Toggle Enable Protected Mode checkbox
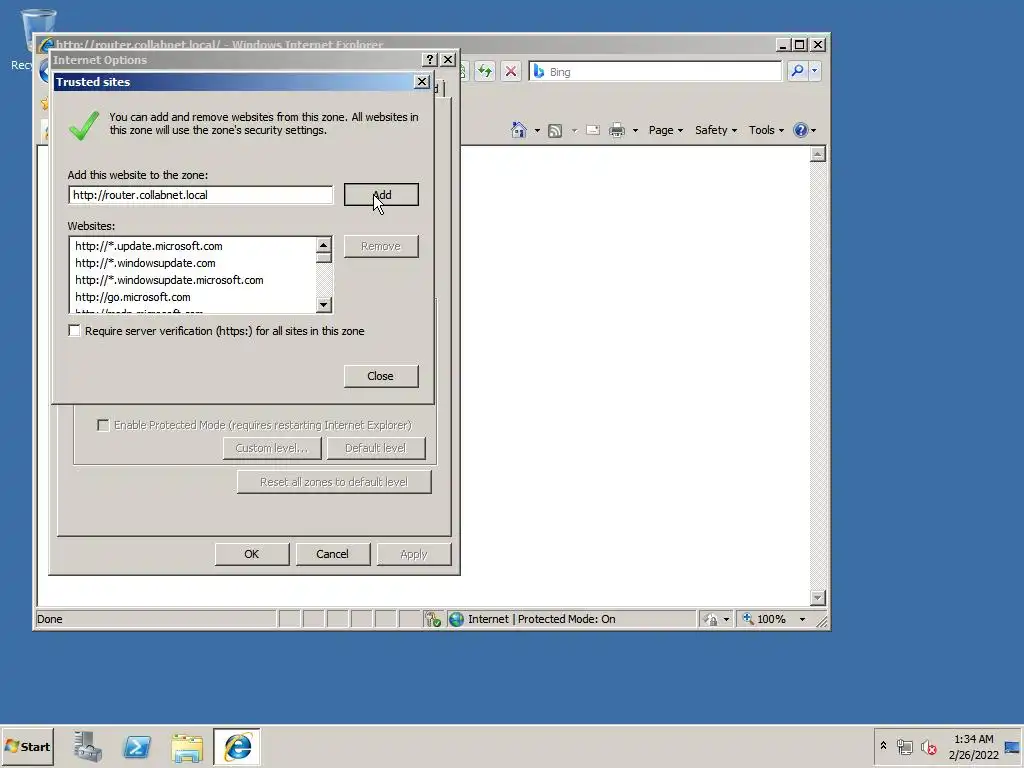This screenshot has width=1024, height=768. (x=103, y=425)
